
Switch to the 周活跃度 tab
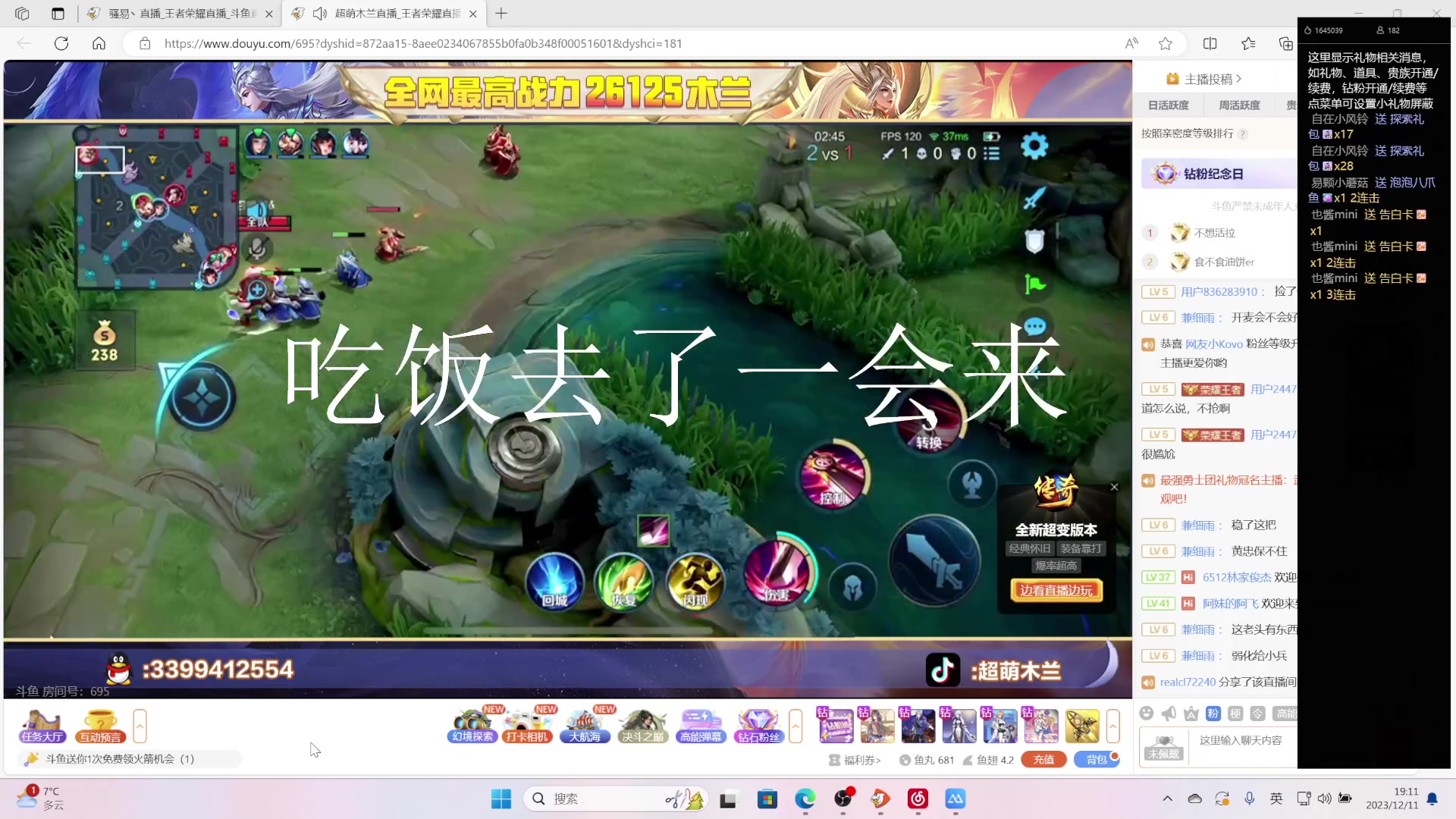click(1239, 105)
